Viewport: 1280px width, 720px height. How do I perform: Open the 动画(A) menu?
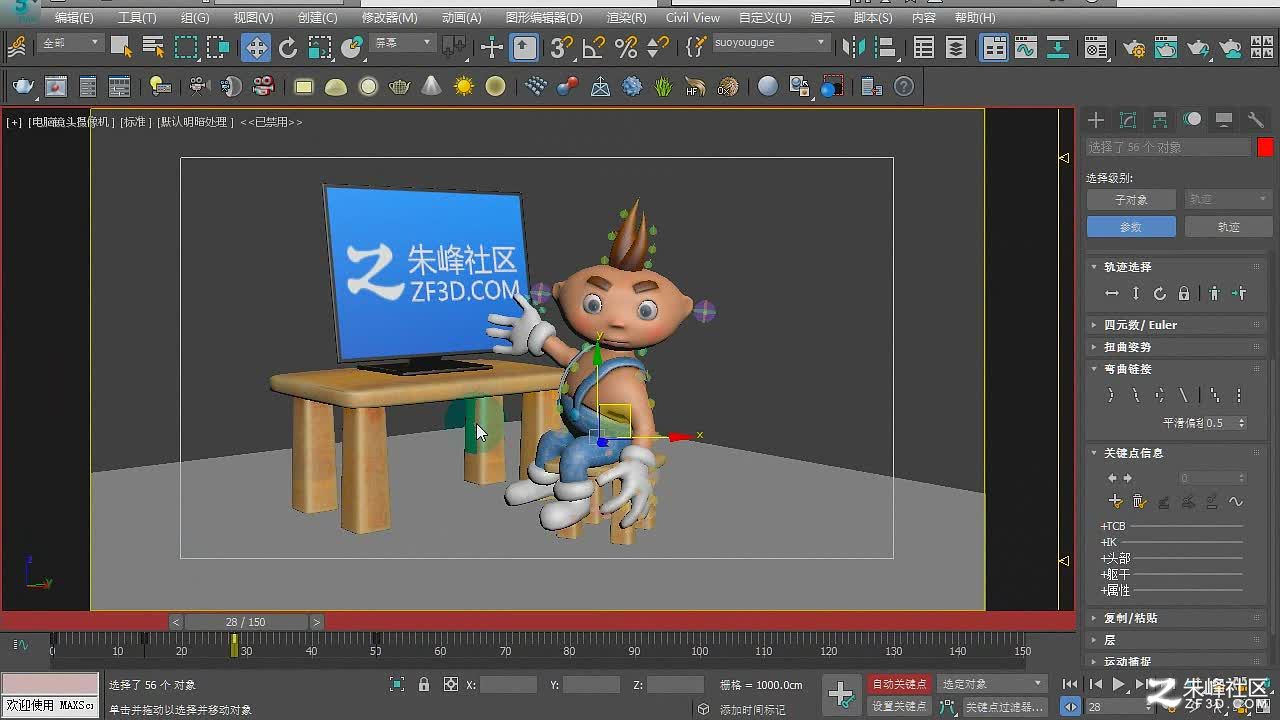coord(461,17)
